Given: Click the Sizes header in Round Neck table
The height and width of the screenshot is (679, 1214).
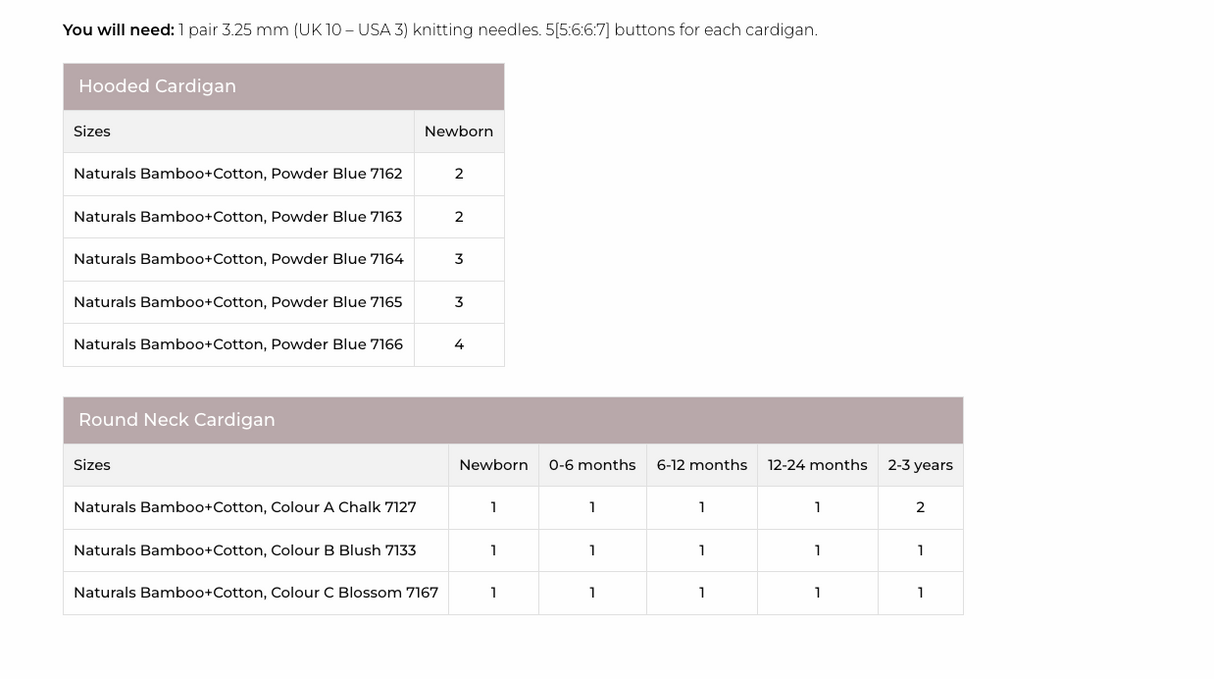Looking at the screenshot, I should (x=92, y=465).
